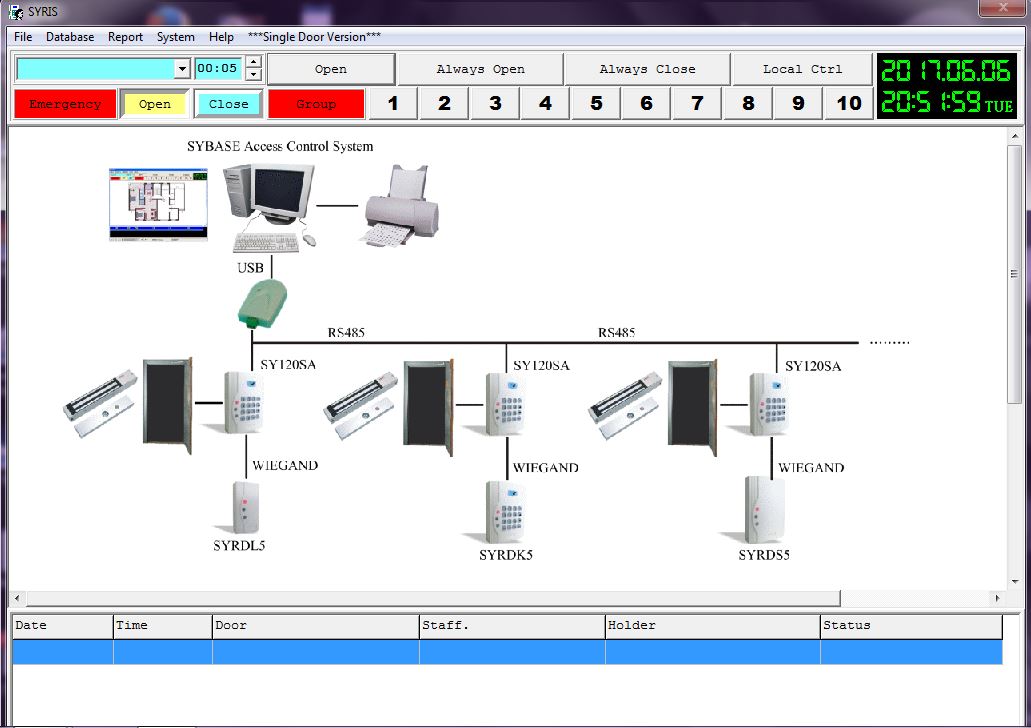This screenshot has width=1031, height=728.
Task: Decrease the time with the spinner down arrow
Action: [254, 74]
